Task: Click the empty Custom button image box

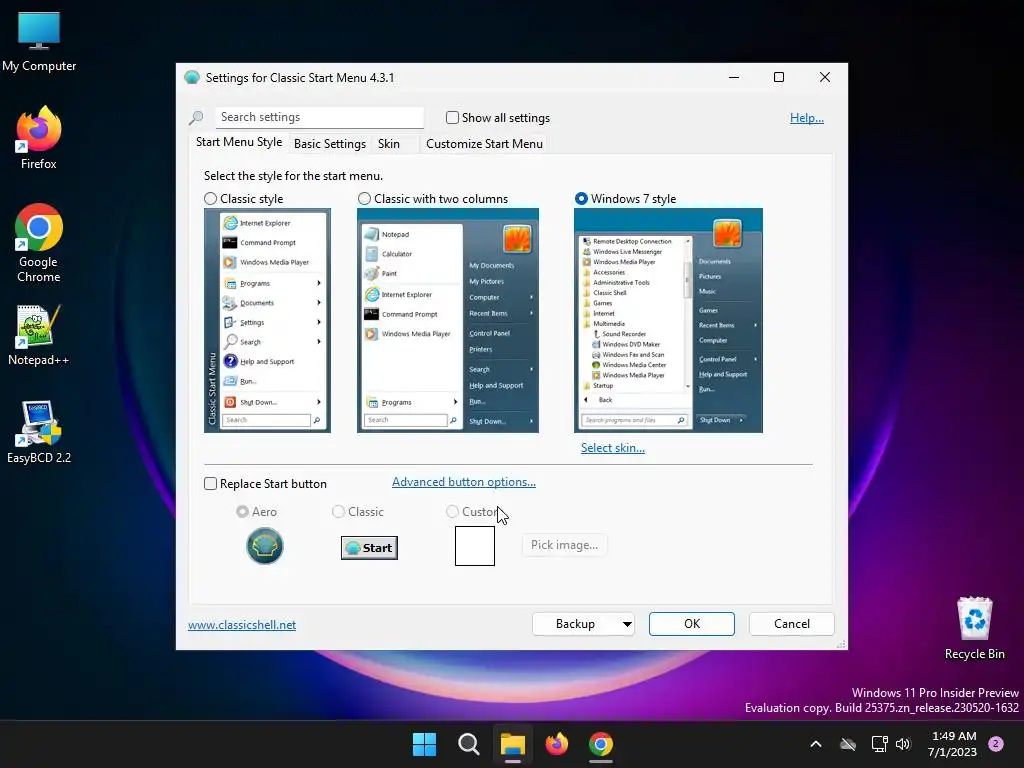Action: point(475,546)
